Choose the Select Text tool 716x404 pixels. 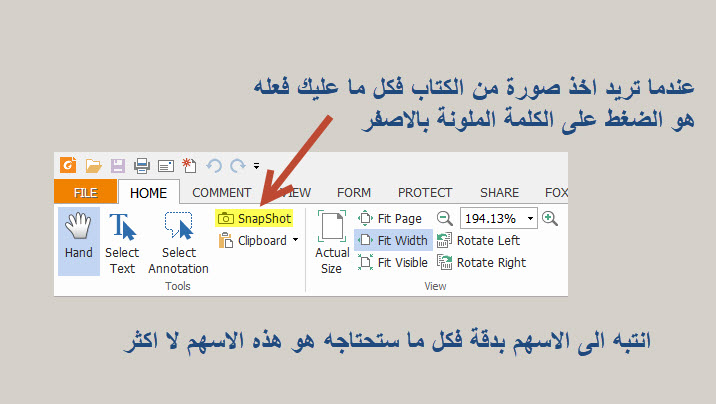(x=122, y=238)
